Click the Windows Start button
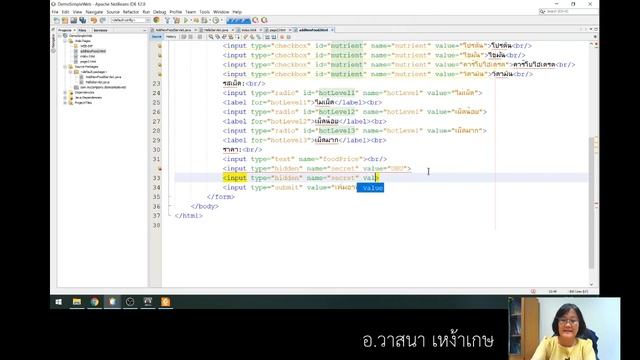 [58, 302]
